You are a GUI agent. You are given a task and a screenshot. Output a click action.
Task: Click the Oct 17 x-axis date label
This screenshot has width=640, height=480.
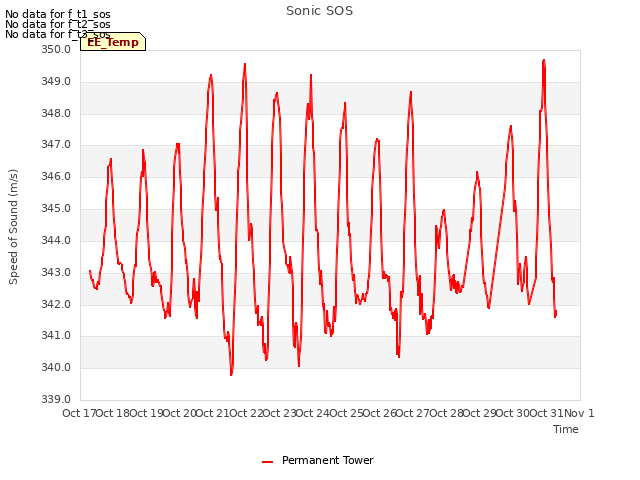click(79, 413)
